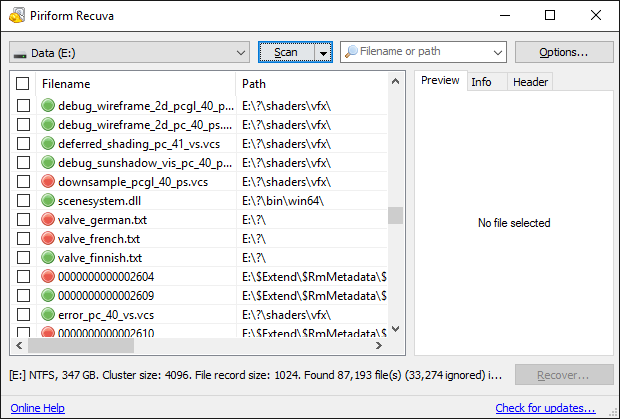The width and height of the screenshot is (620, 419).
Task: Click red status icon for valve_german.txt
Action: click(x=48, y=219)
